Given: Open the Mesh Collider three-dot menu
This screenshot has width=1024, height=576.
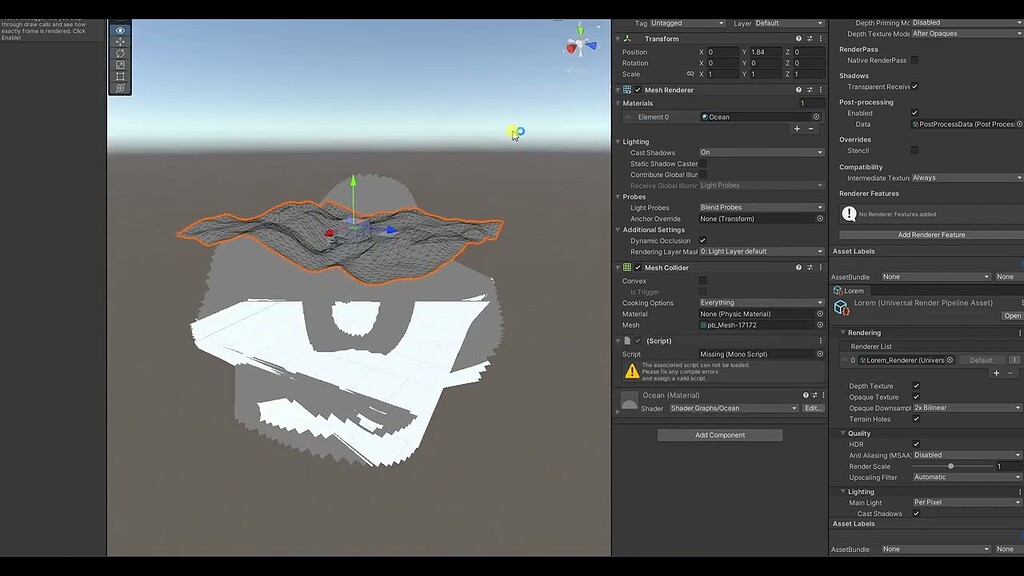Looking at the screenshot, I should coord(820,267).
